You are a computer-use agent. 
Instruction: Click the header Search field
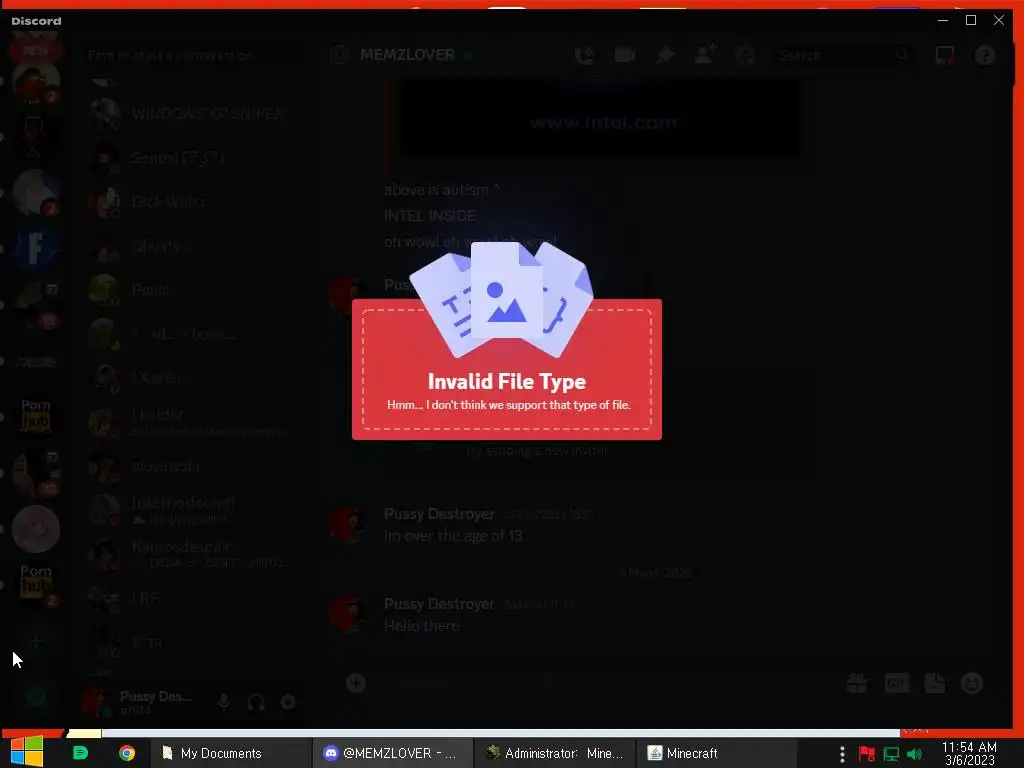pyautogui.click(x=842, y=56)
